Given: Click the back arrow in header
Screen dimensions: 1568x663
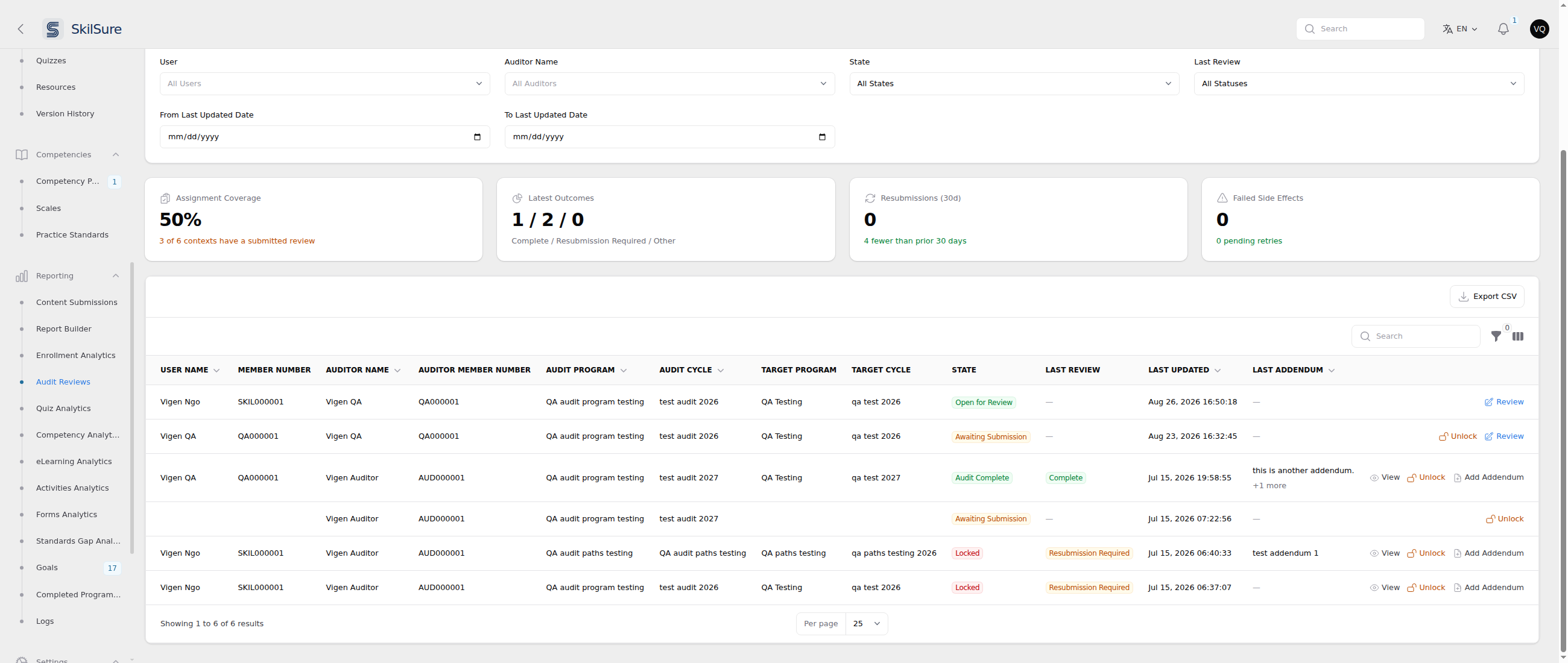Looking at the screenshot, I should [21, 28].
